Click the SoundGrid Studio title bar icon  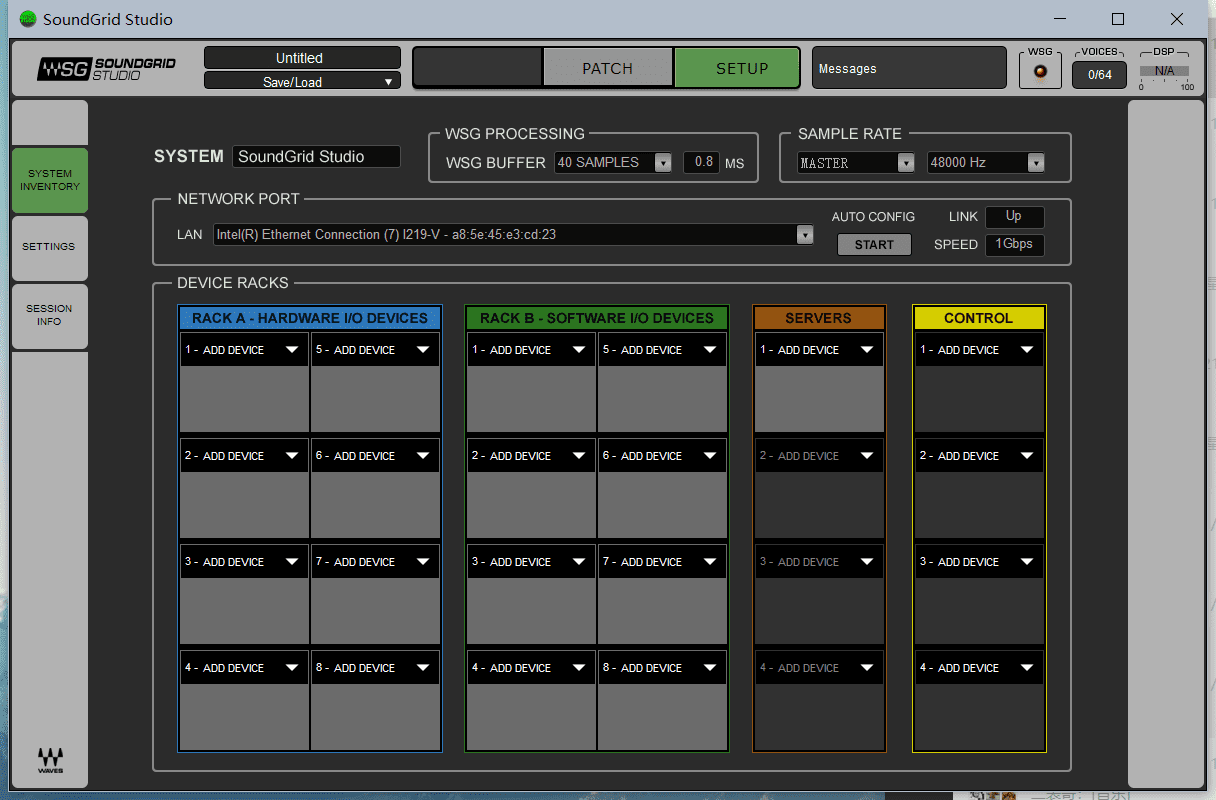pyautogui.click(x=27, y=19)
